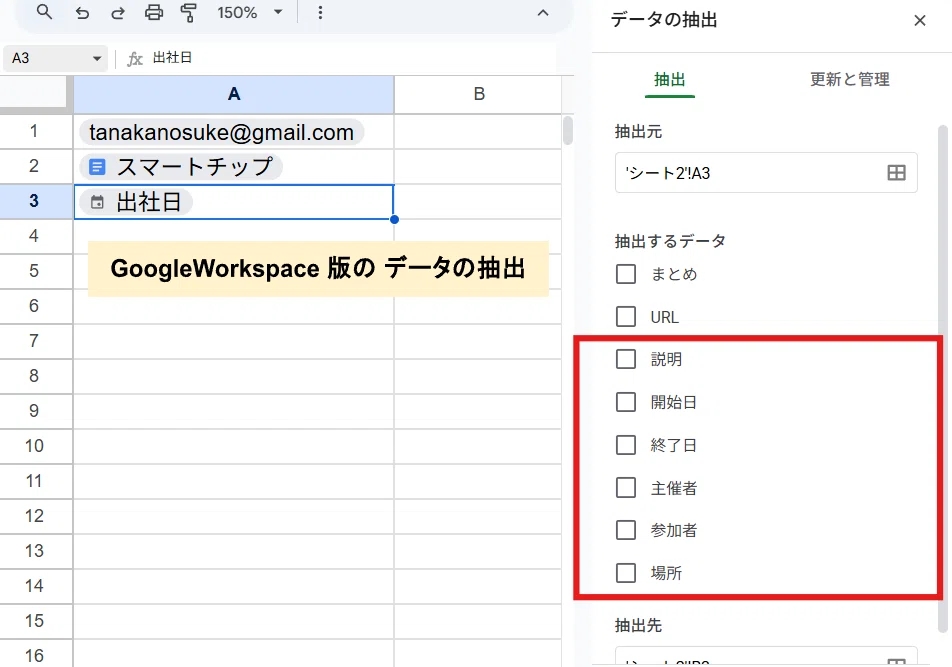Check the 終了日 checkbox
The height and width of the screenshot is (667, 952).
point(625,445)
